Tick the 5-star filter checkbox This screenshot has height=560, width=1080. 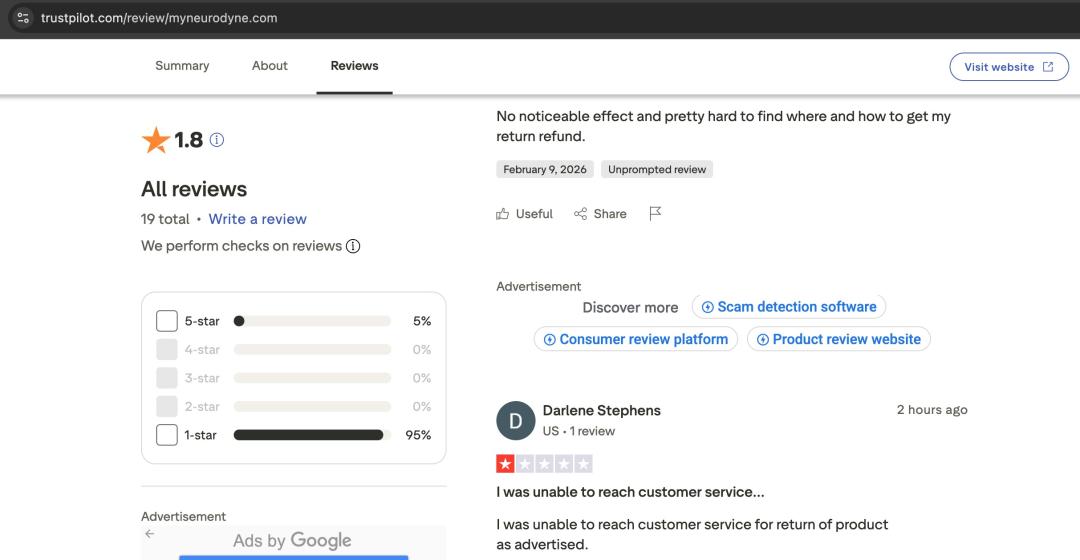[167, 321]
